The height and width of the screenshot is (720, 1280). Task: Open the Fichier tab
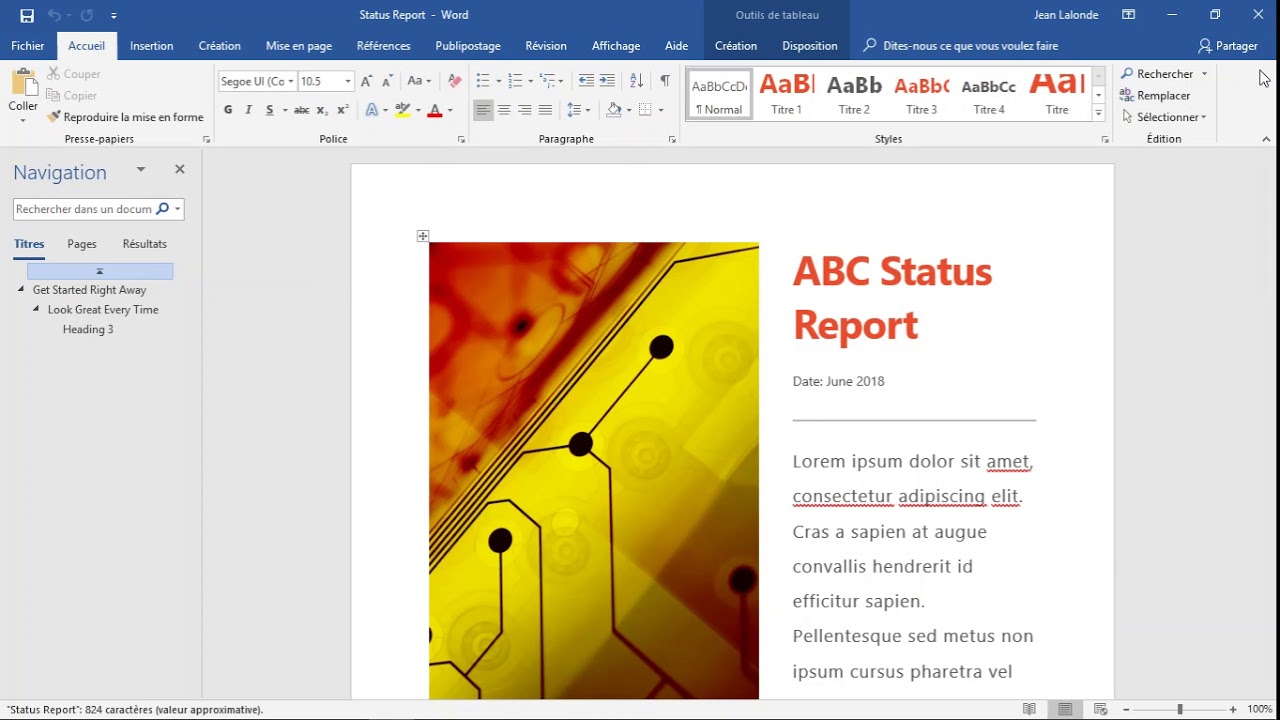(28, 46)
